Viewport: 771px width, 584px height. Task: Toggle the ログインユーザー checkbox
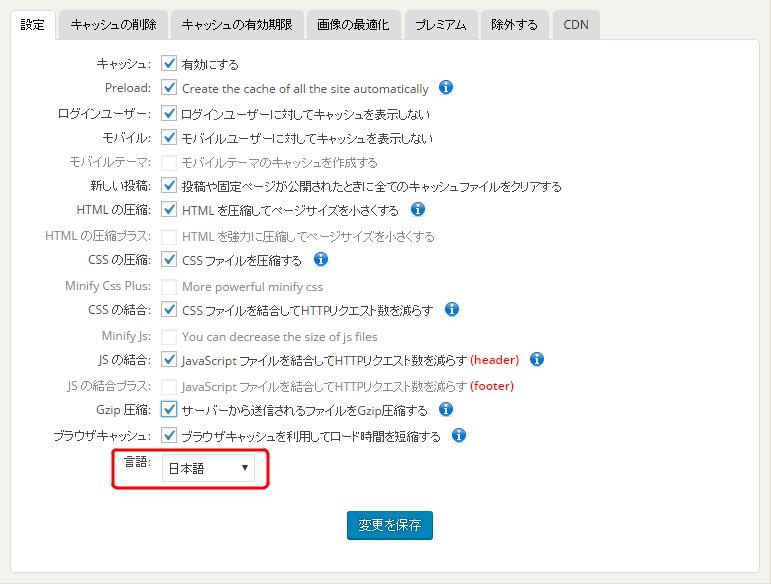169,113
